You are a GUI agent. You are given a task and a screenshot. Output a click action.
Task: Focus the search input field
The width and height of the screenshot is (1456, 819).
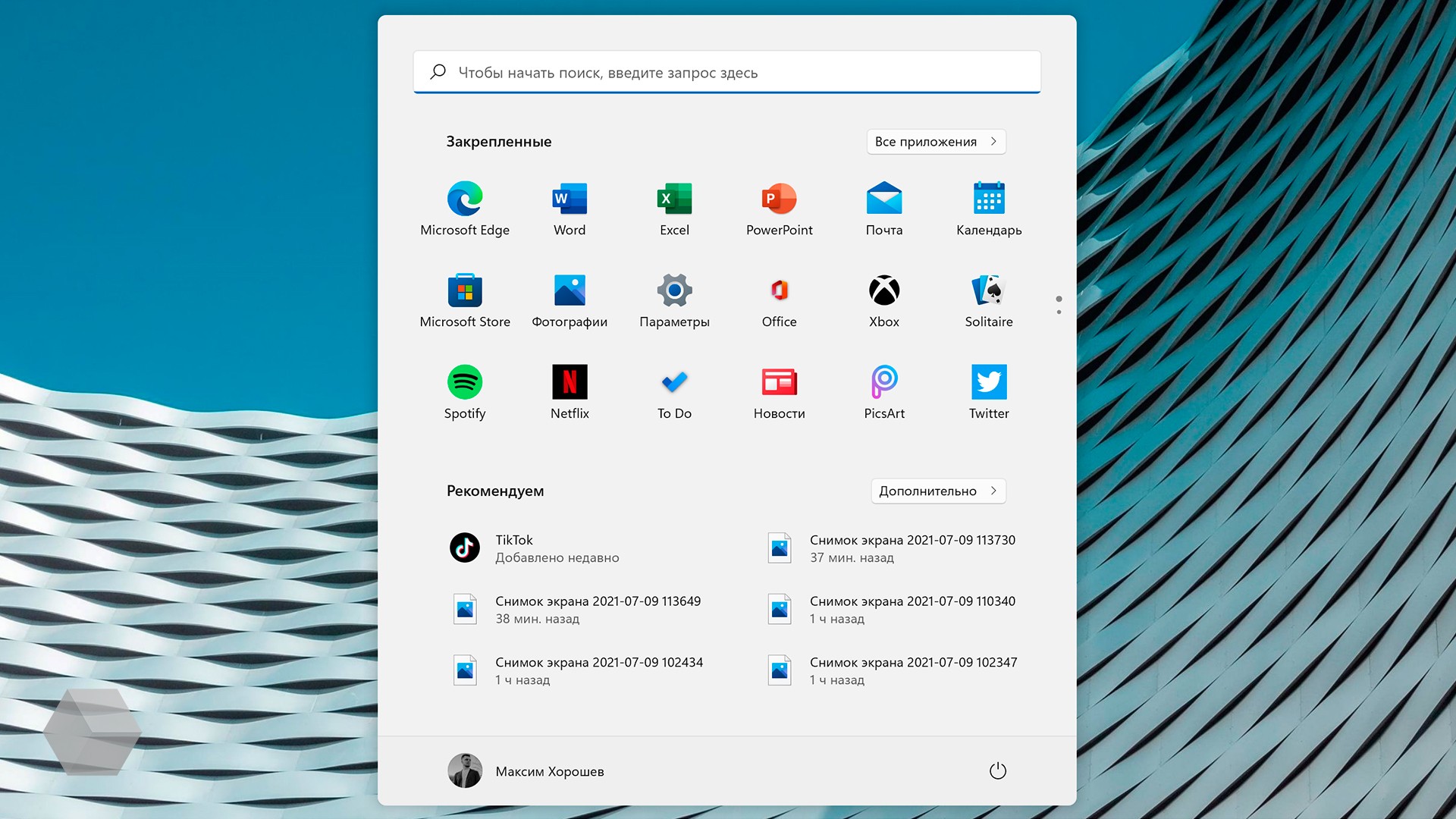pyautogui.click(x=726, y=72)
